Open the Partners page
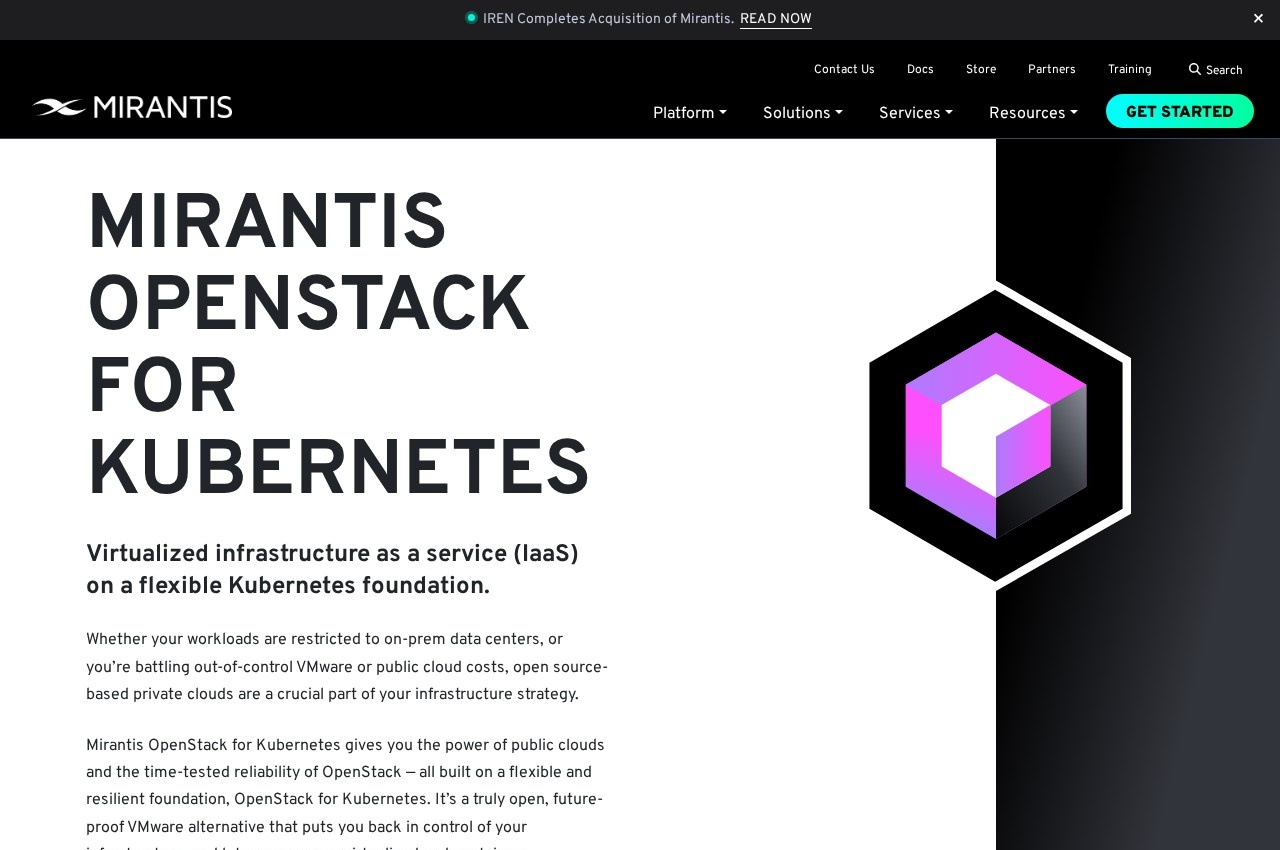 (1052, 70)
